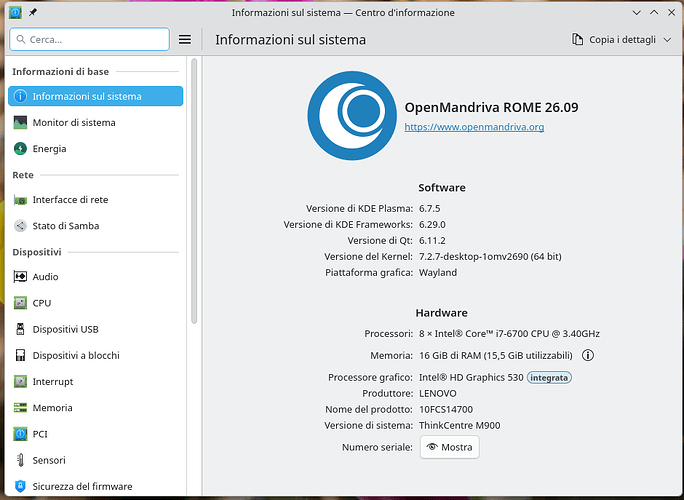Click the LENOVO manufacturer value
This screenshot has width=684, height=500.
click(438, 394)
